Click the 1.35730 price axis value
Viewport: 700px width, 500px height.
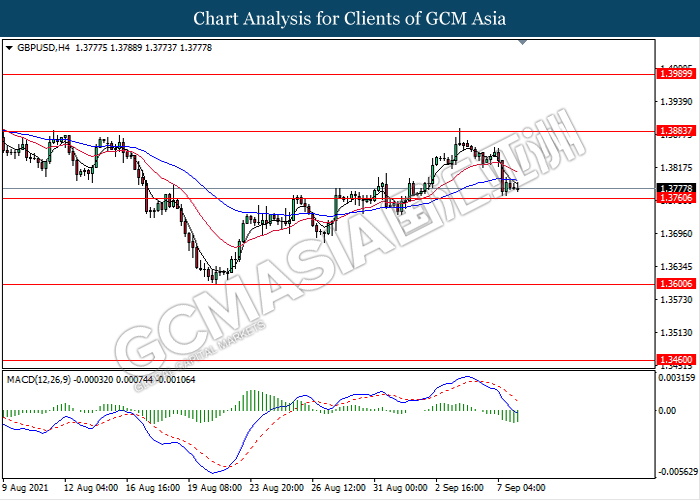[x=676, y=300]
